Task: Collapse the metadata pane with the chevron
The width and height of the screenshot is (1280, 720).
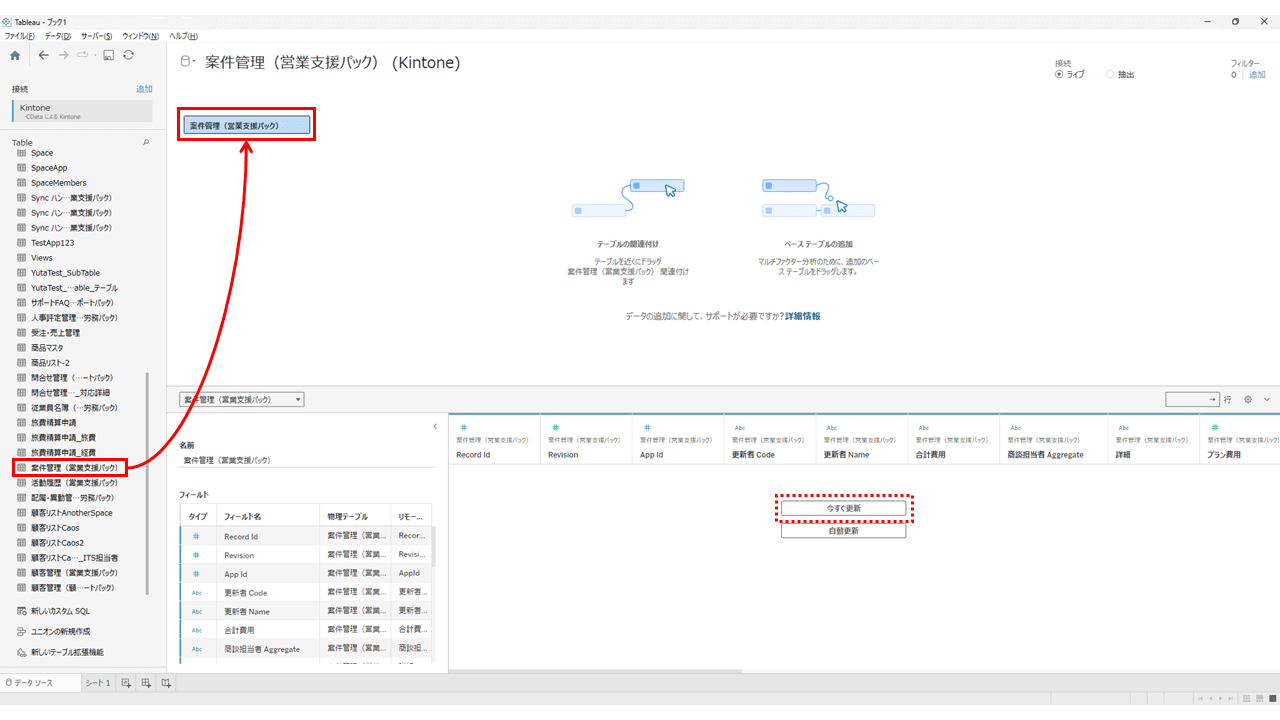Action: pyautogui.click(x=435, y=427)
